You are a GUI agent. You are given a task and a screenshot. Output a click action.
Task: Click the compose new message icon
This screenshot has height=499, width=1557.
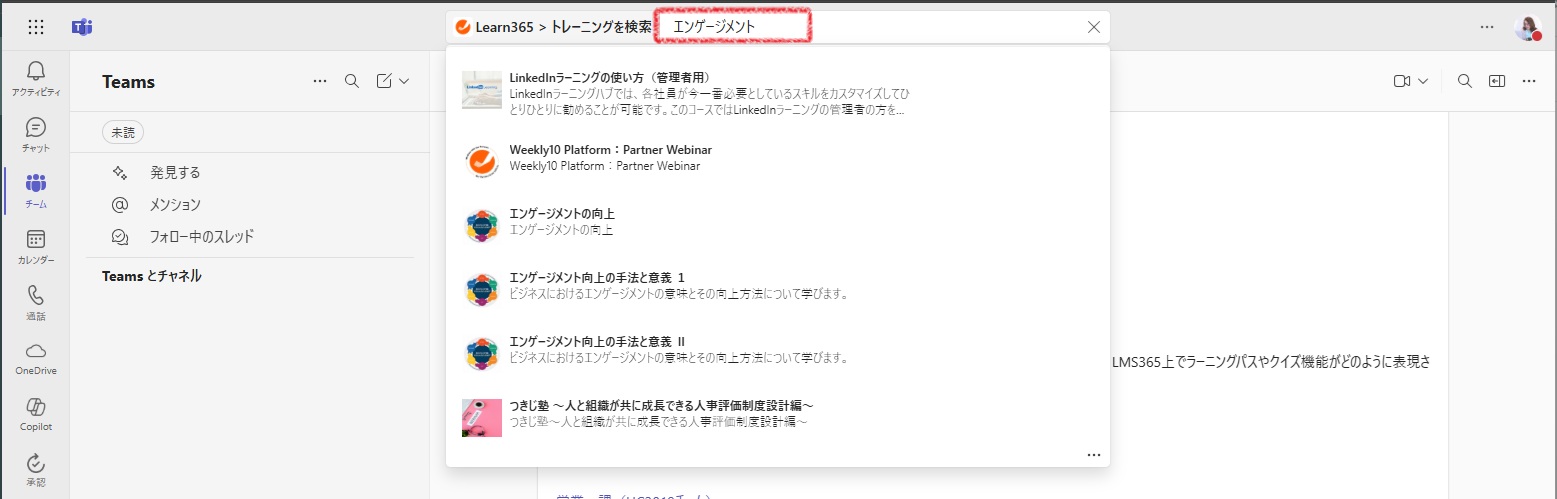[x=384, y=81]
